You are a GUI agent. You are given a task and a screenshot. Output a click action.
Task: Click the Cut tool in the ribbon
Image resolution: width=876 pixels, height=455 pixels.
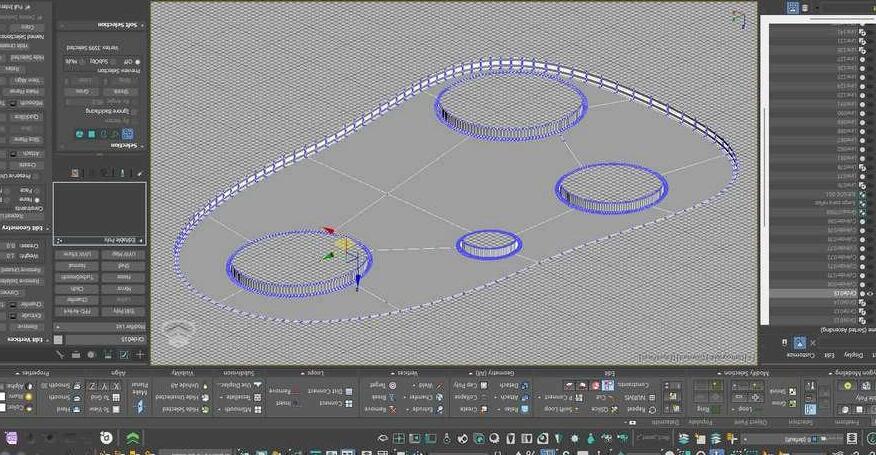(x=608, y=397)
